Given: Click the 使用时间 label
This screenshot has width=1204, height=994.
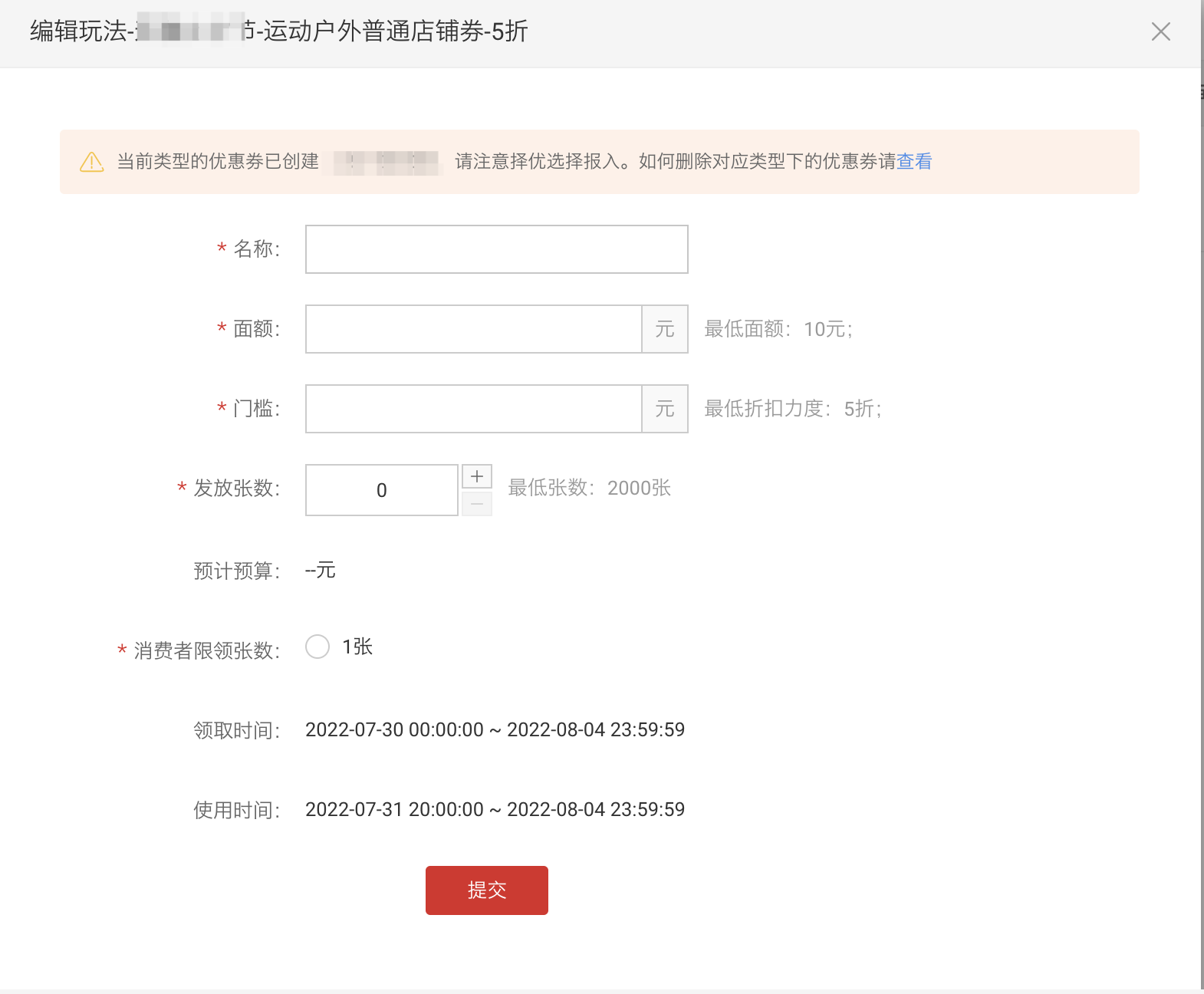Looking at the screenshot, I should [237, 810].
